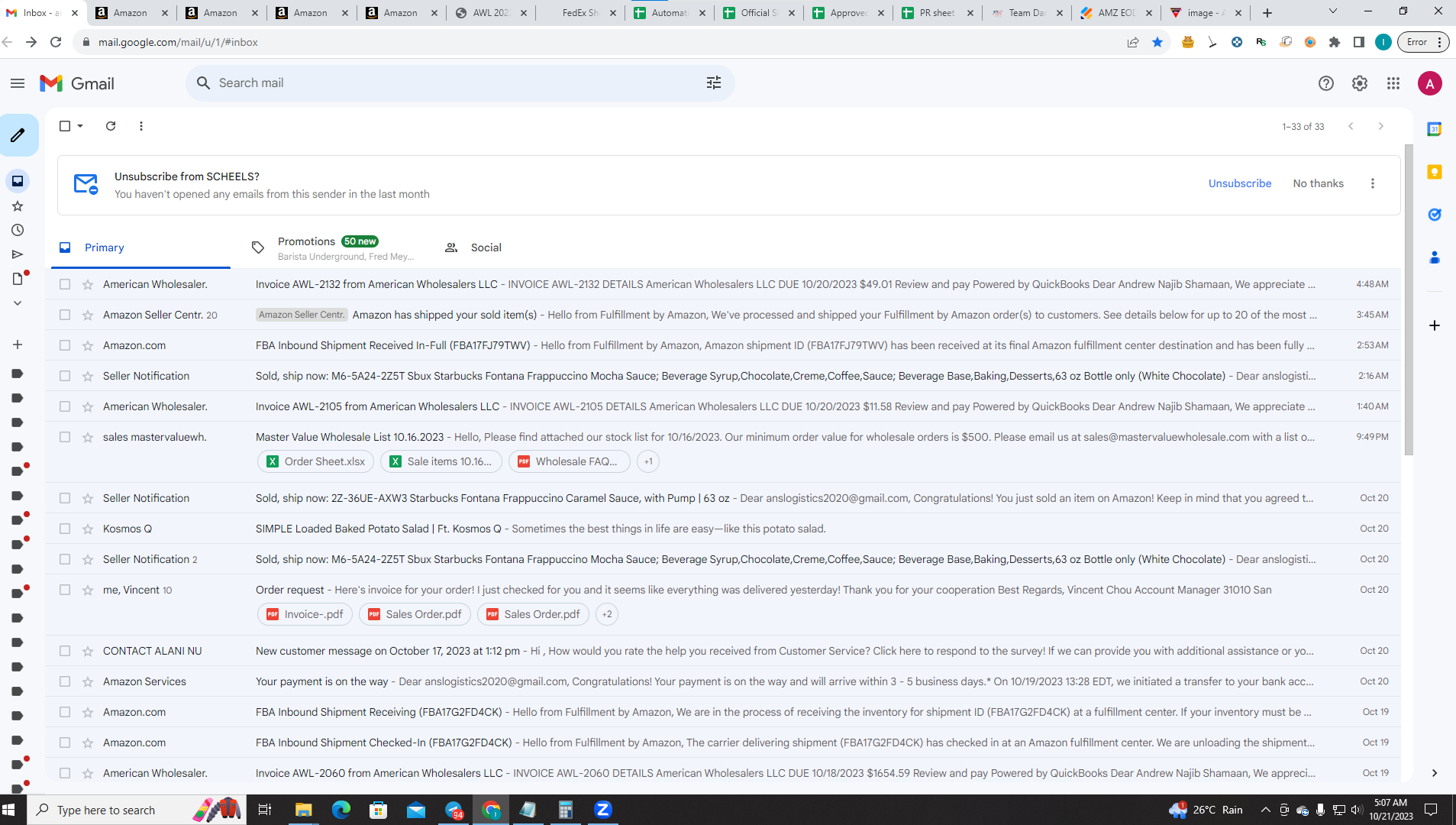Open Drafts icon in sidebar
The width and height of the screenshot is (1456, 825).
point(18,279)
